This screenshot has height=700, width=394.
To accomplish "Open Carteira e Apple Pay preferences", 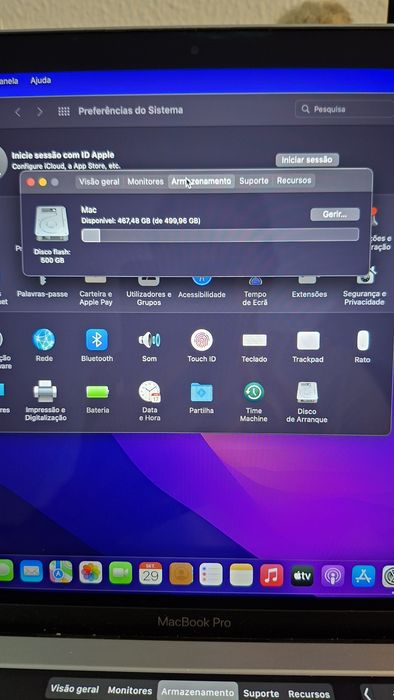I will coord(95,298).
